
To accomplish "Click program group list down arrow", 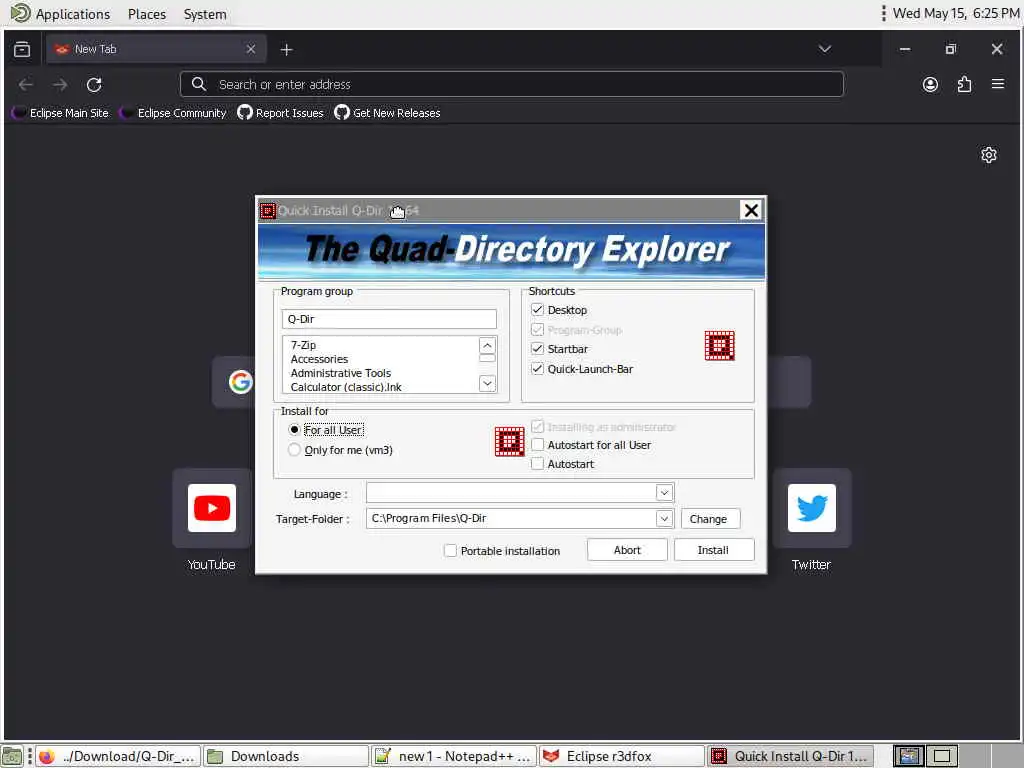I will (487, 383).
